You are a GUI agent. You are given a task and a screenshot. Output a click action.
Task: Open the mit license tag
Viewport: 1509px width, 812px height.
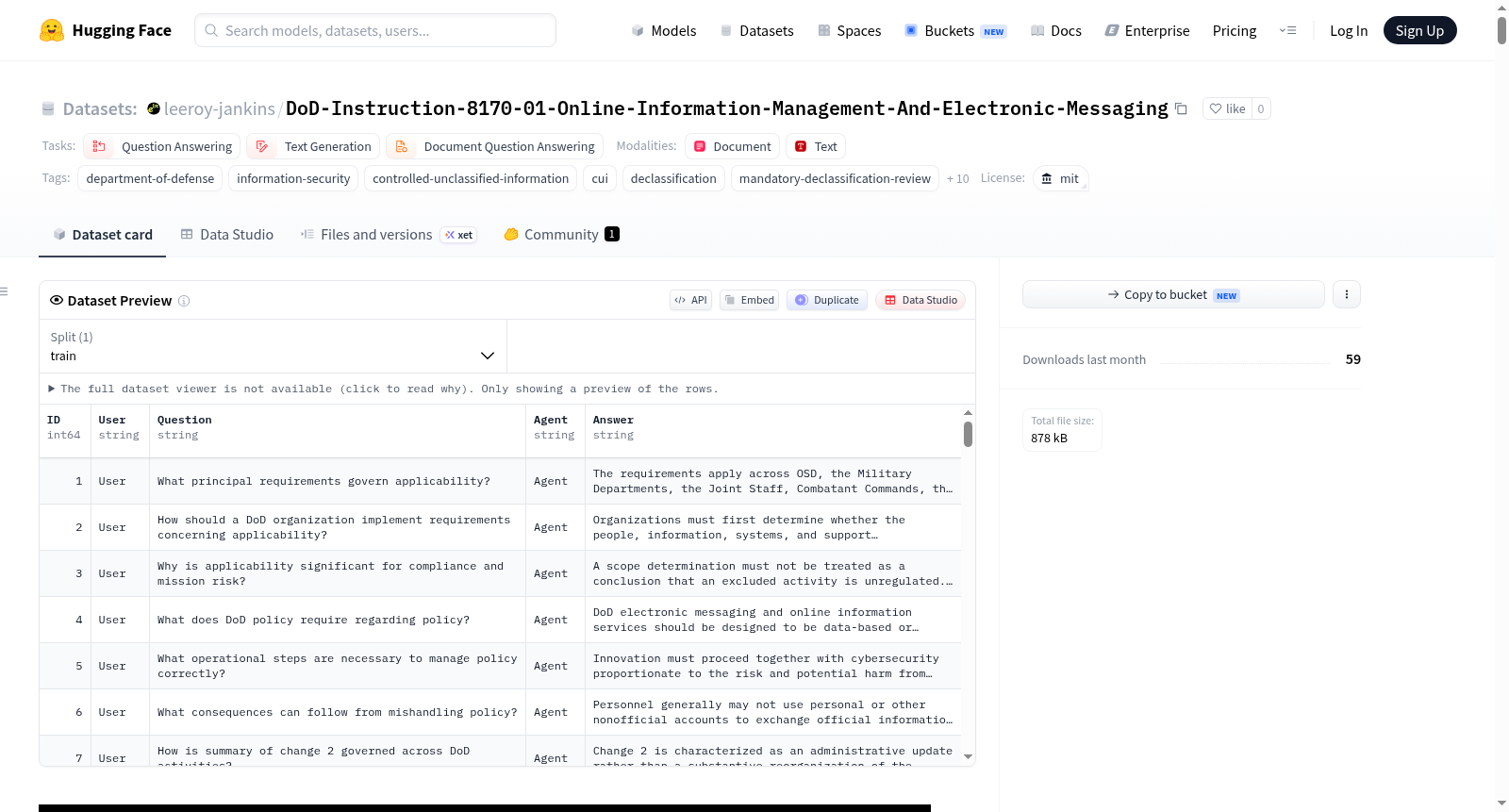[x=1061, y=178]
